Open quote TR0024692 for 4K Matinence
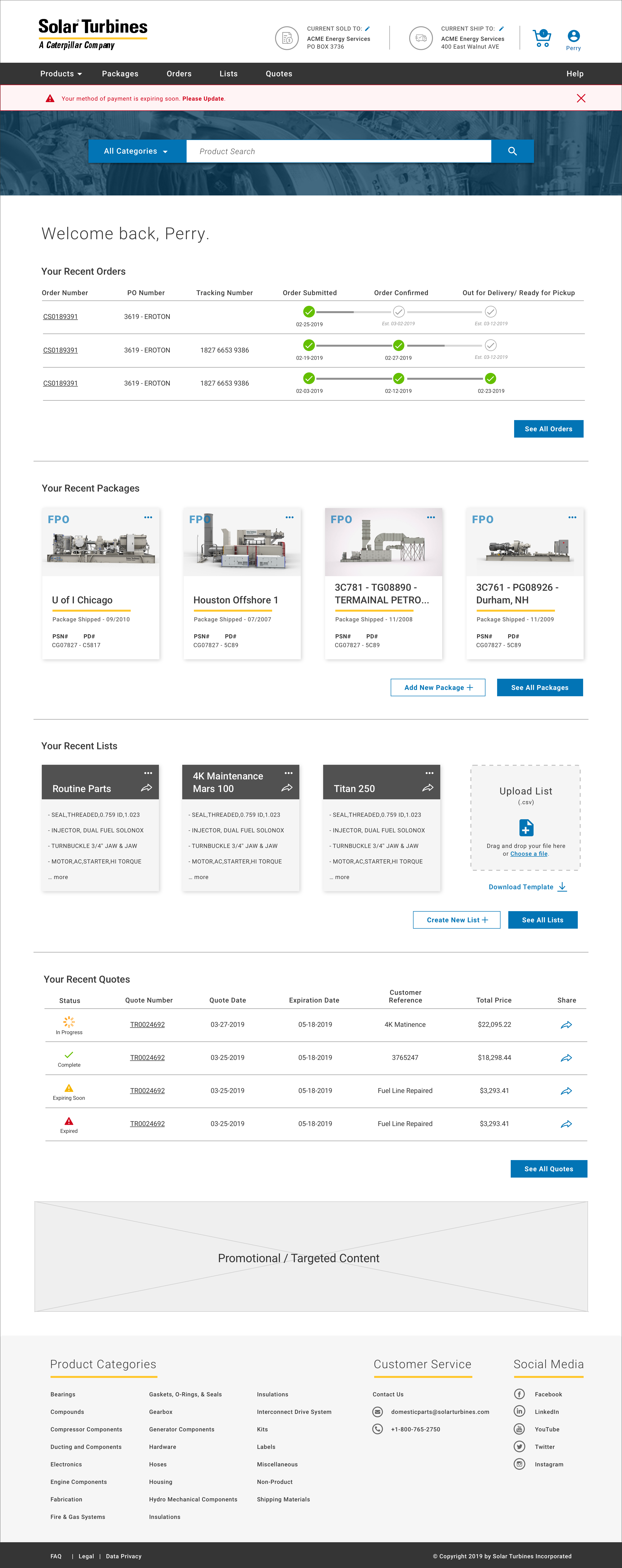This screenshot has height=1568, width=622. pyautogui.click(x=147, y=1024)
